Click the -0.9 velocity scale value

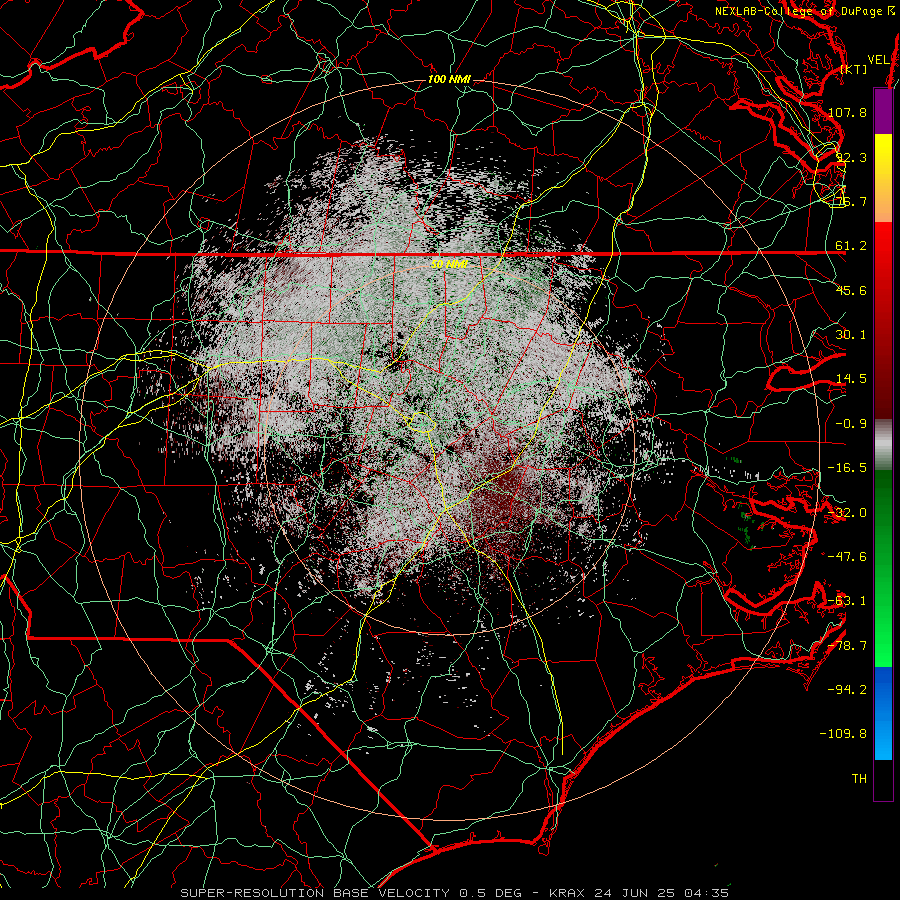click(x=851, y=424)
